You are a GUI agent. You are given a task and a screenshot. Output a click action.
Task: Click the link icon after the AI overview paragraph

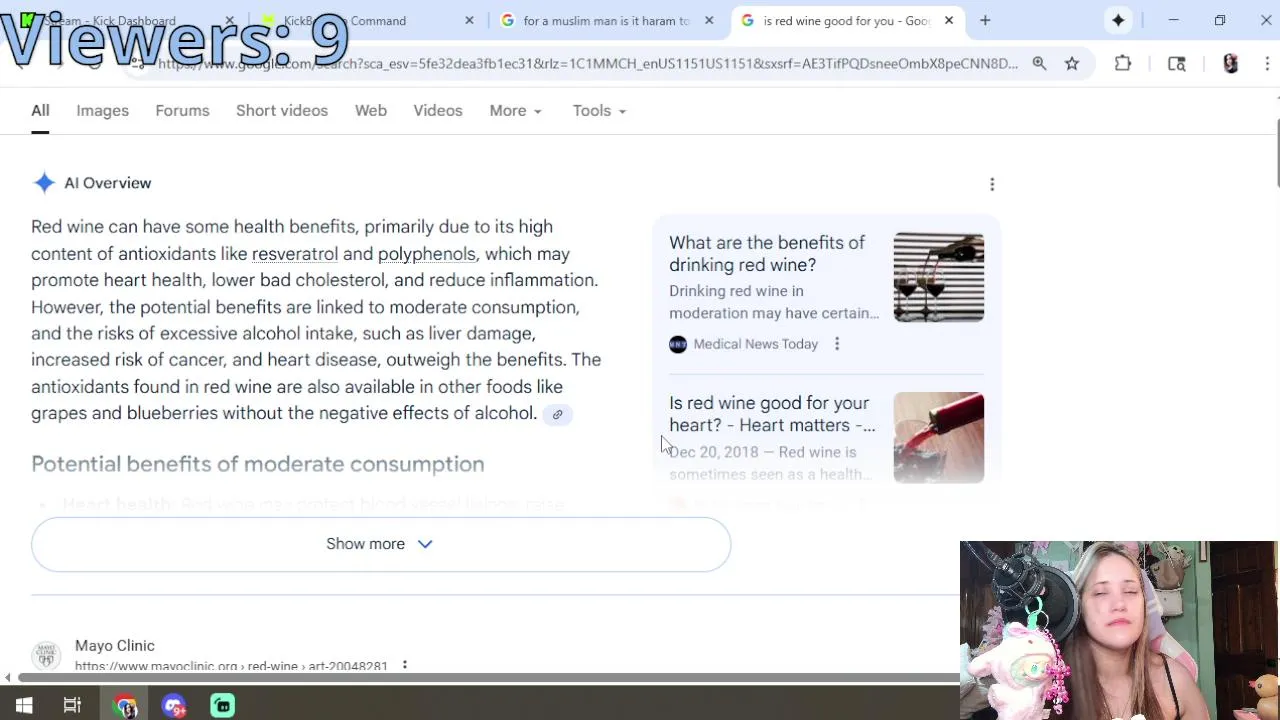click(x=557, y=414)
